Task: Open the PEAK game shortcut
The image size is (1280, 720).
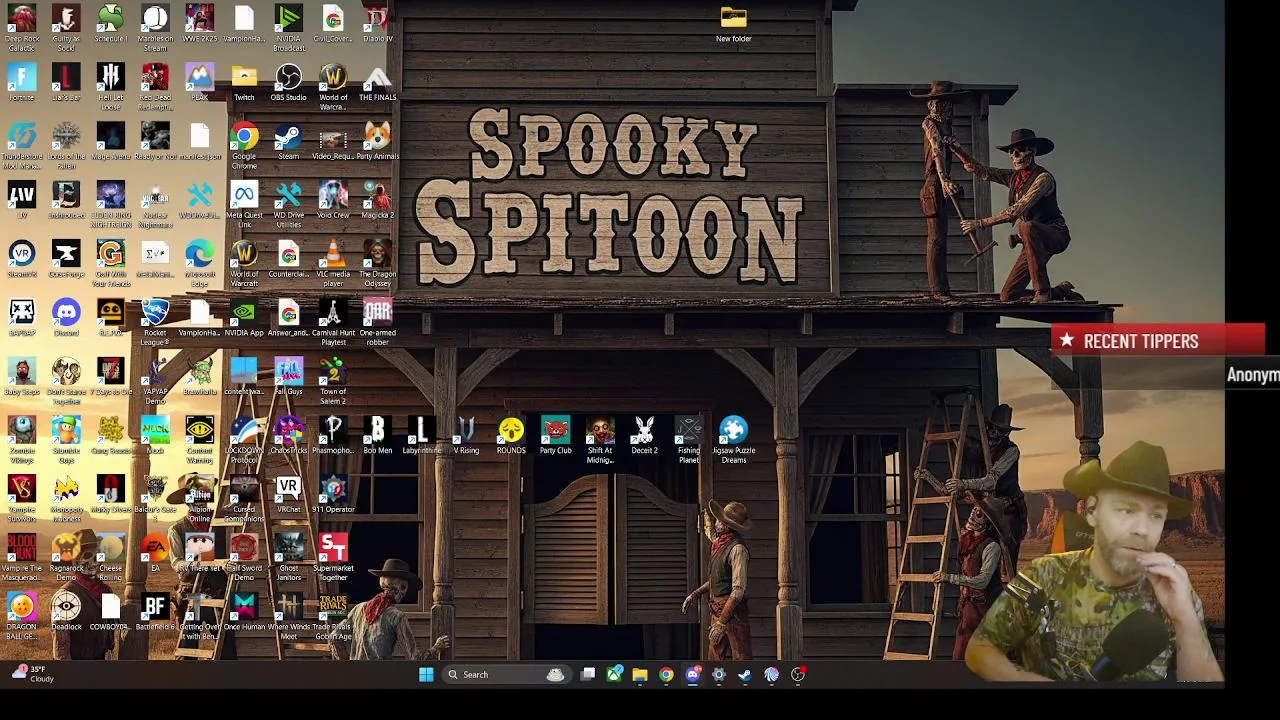Action: click(x=199, y=82)
